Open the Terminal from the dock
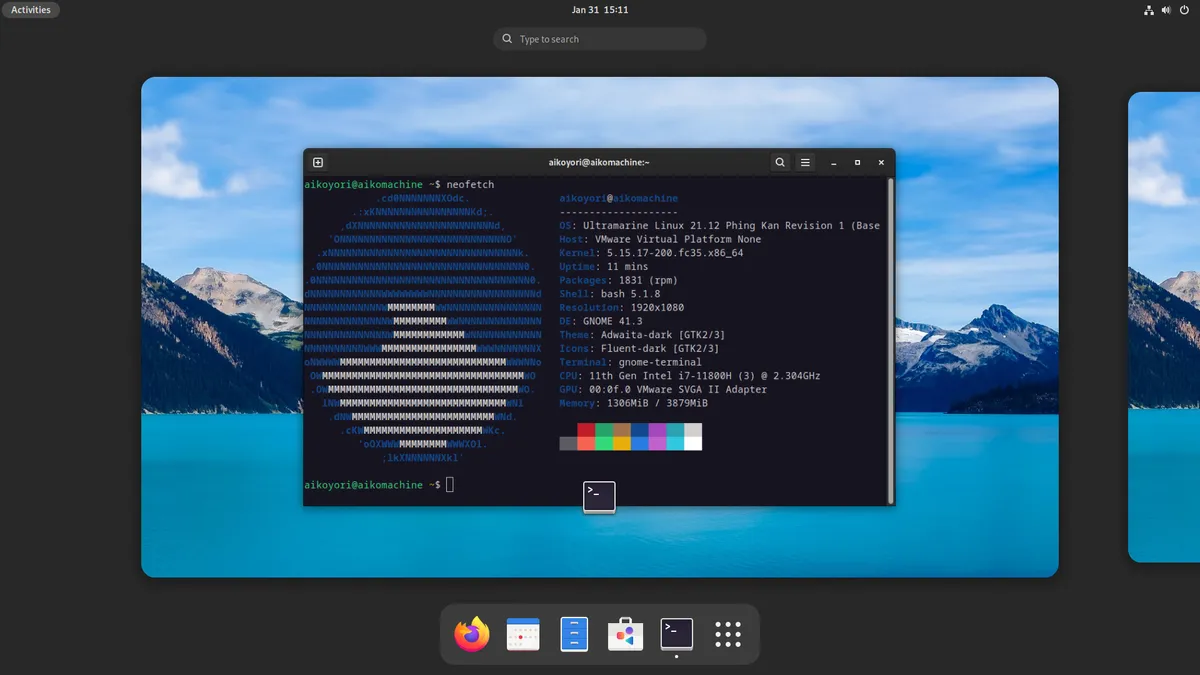Screen dimensions: 1200x675 (x=676, y=630)
